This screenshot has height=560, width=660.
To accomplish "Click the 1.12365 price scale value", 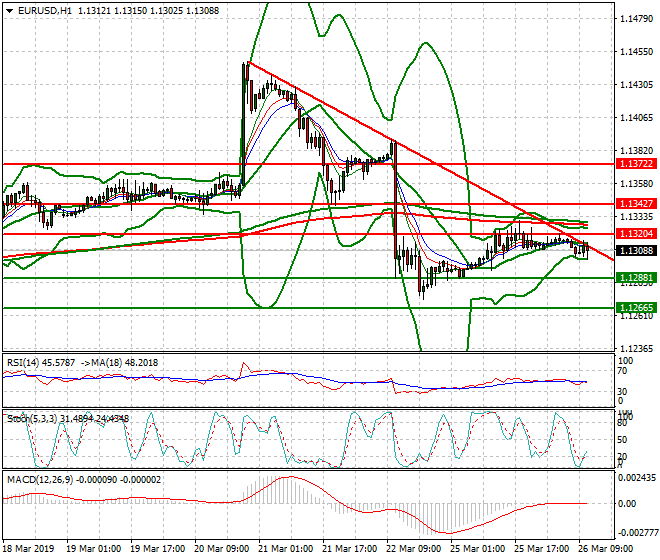I will coord(636,349).
